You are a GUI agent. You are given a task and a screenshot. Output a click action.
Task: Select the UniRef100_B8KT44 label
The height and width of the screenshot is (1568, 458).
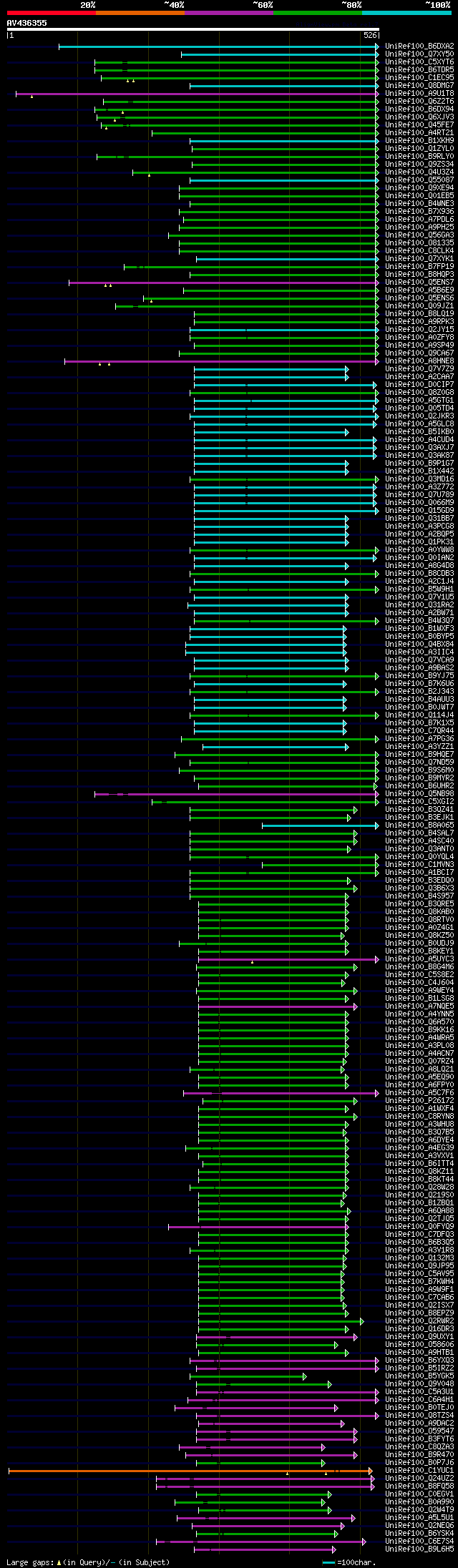click(x=419, y=1180)
